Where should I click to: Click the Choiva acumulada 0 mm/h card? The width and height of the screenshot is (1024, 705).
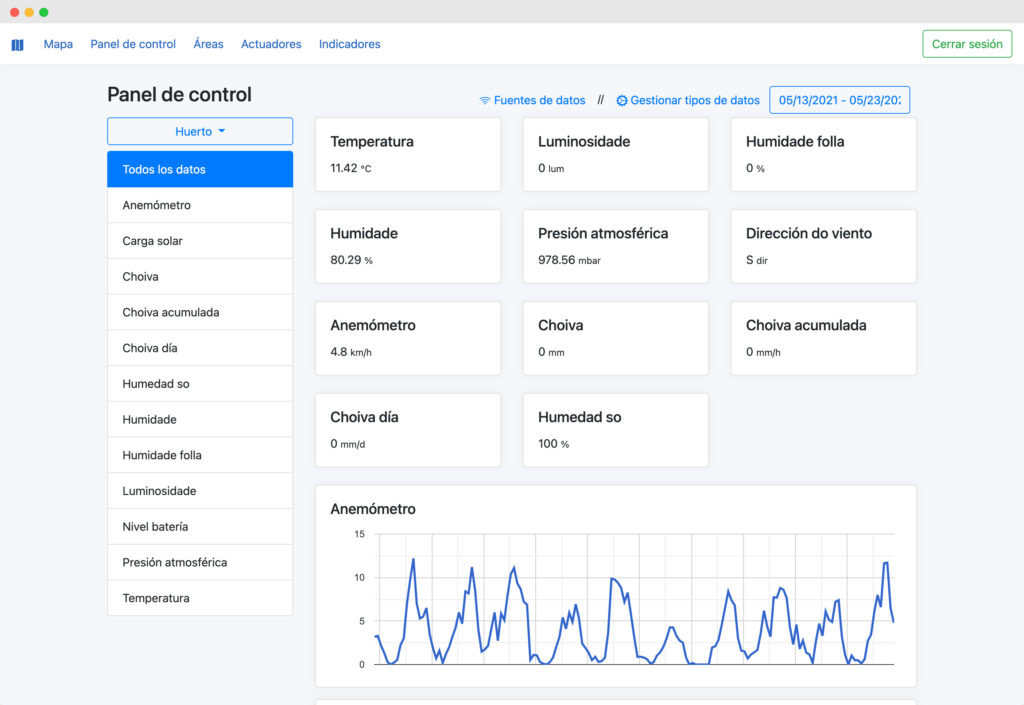coord(824,338)
